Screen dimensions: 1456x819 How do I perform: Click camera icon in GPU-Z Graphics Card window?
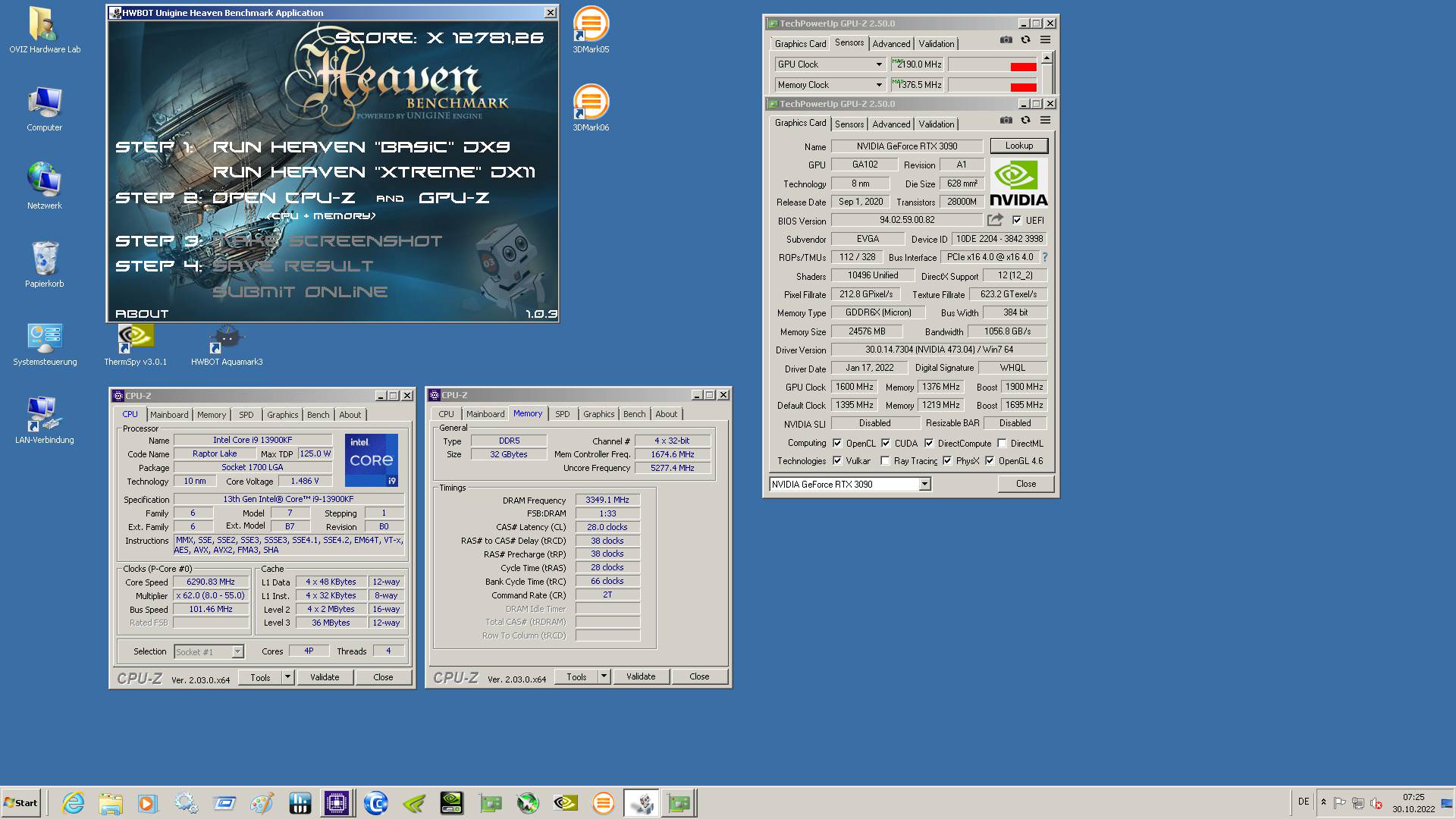click(x=1006, y=120)
